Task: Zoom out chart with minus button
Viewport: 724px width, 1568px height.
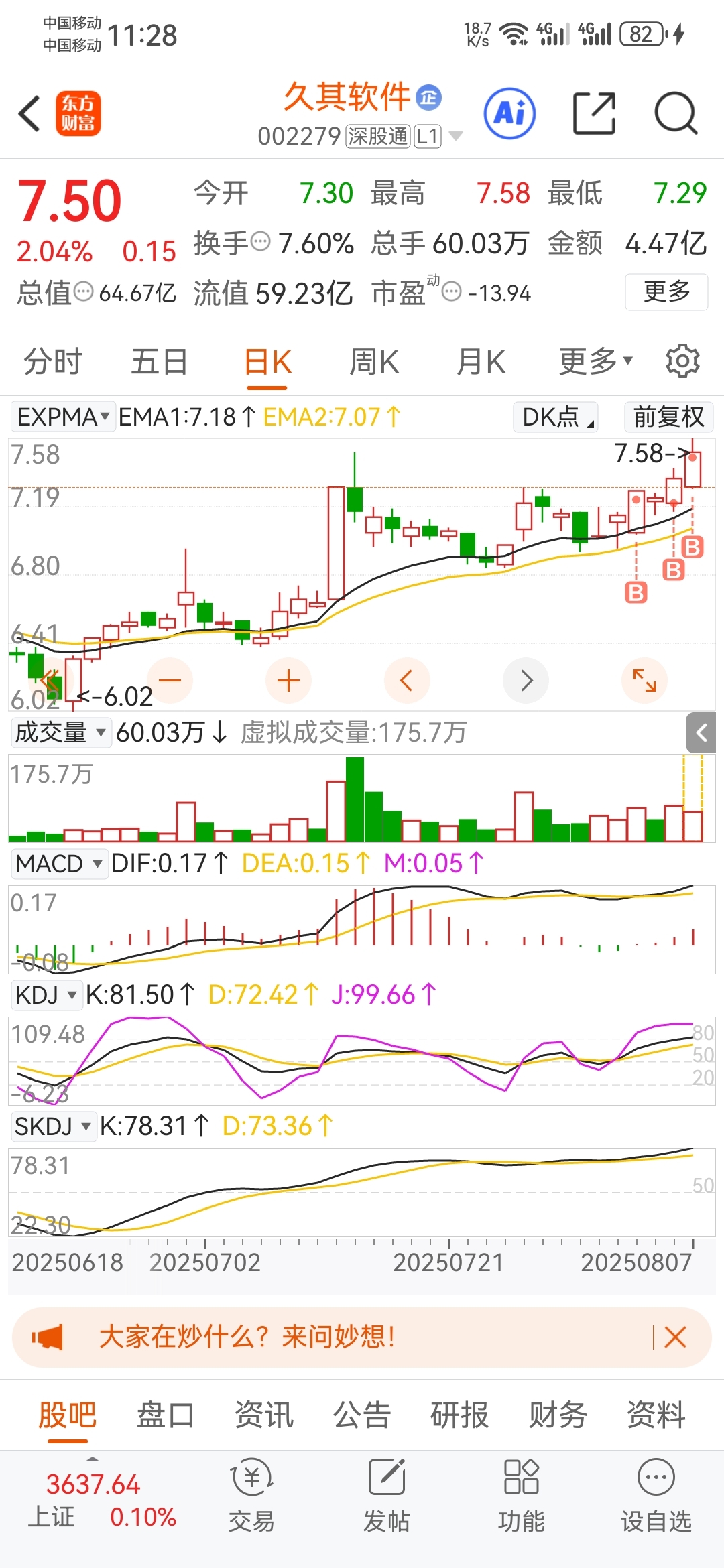Action: (x=170, y=681)
